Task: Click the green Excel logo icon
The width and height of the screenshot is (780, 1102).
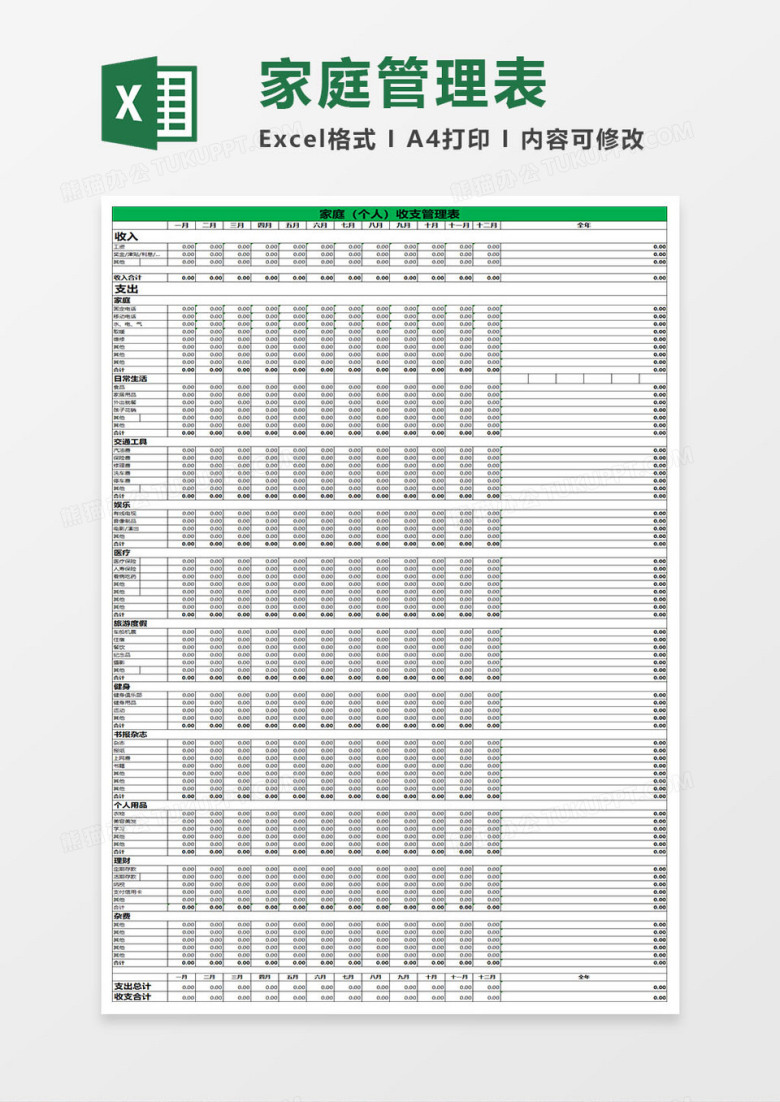Action: pyautogui.click(x=149, y=103)
